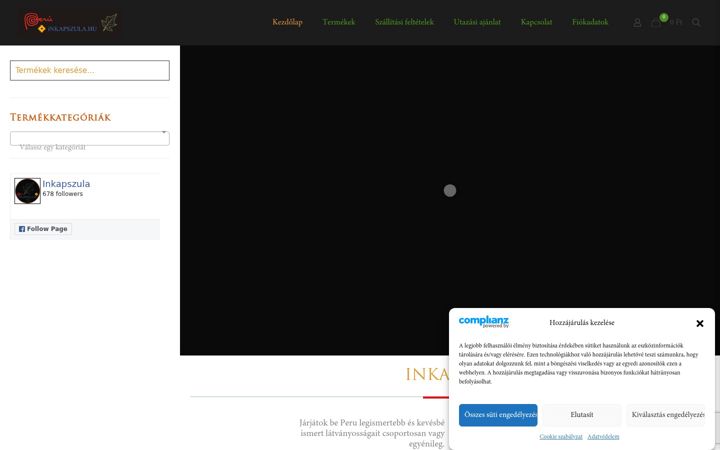Close the cookie consent dialog
Image resolution: width=720 pixels, height=450 pixels.
pos(700,323)
